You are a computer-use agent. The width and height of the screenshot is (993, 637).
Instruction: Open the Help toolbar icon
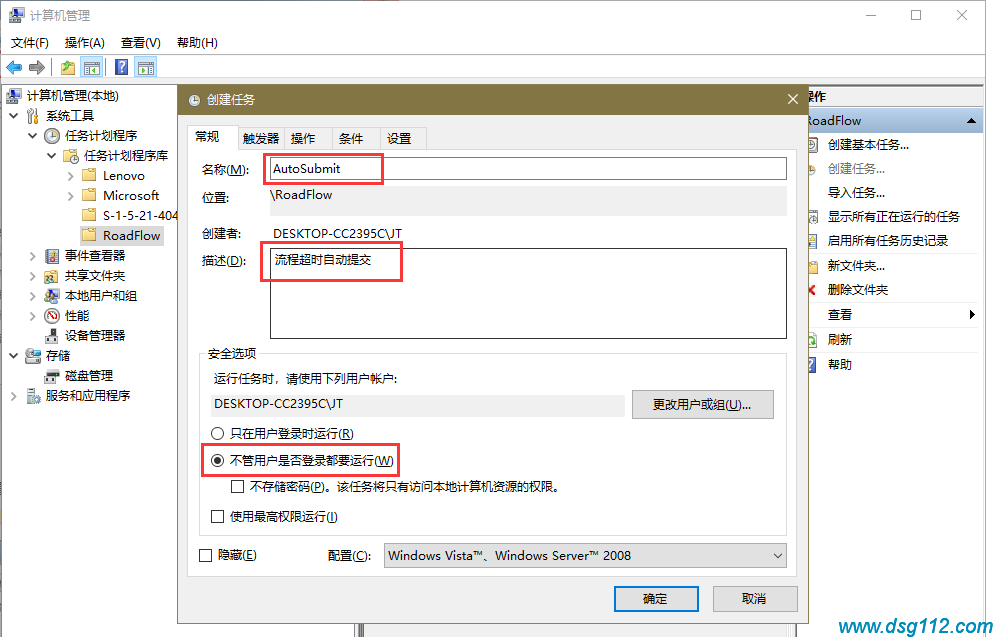[x=122, y=67]
